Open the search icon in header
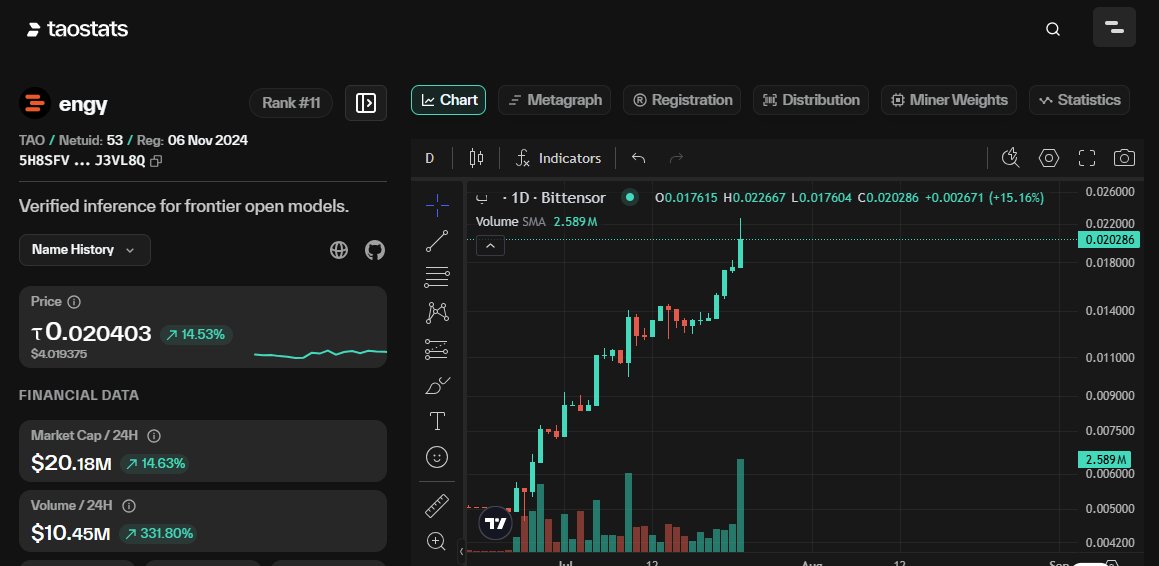Screen dimensions: 1159x566 click(x=1053, y=29)
